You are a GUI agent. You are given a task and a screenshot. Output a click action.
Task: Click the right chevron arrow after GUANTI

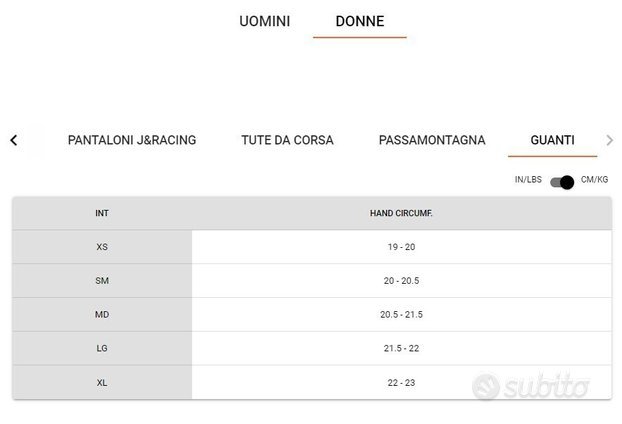click(x=610, y=140)
